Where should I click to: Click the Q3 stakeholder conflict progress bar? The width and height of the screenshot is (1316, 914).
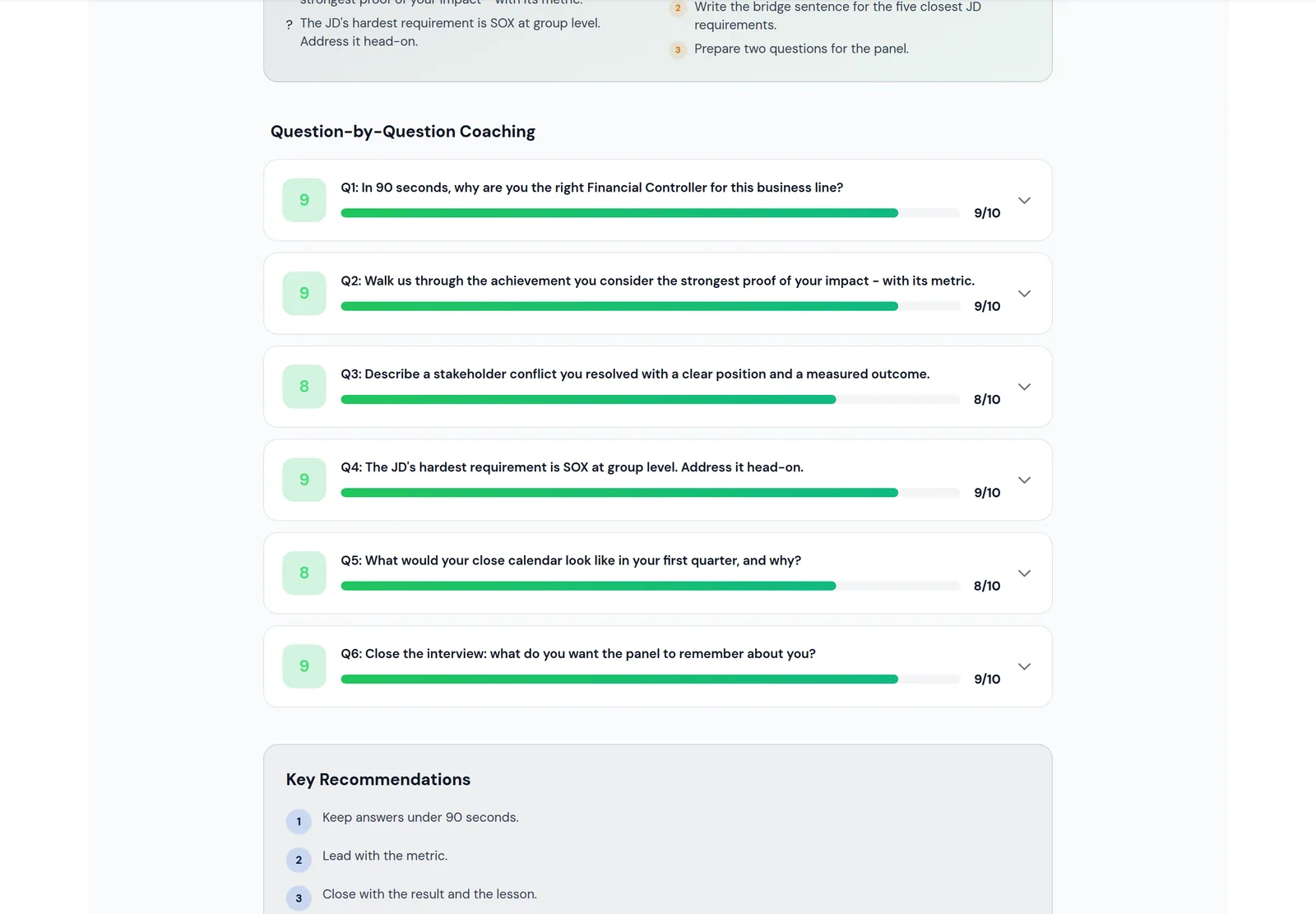click(x=651, y=400)
